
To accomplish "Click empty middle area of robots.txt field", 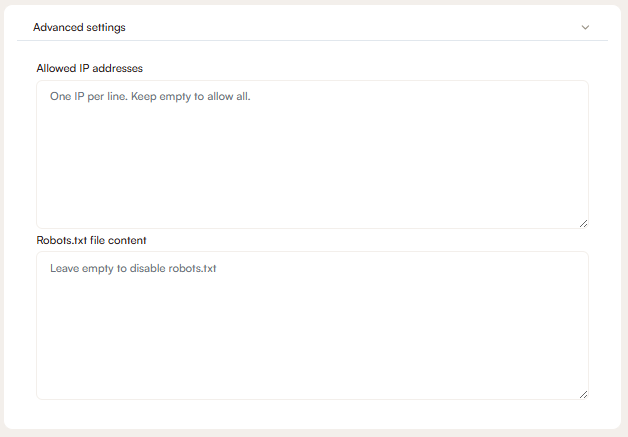I will tap(312, 332).
